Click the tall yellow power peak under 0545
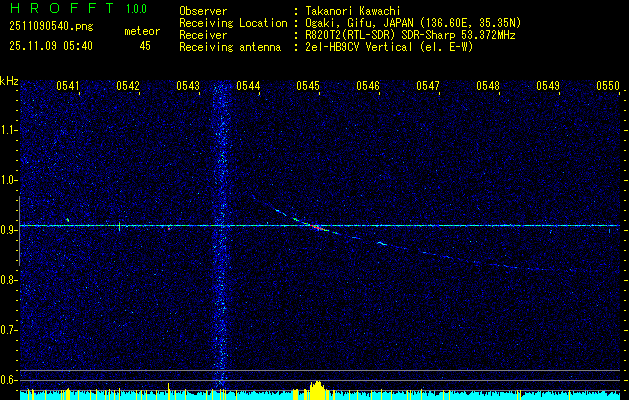This screenshot has height=400, width=629. pyautogui.click(x=317, y=390)
